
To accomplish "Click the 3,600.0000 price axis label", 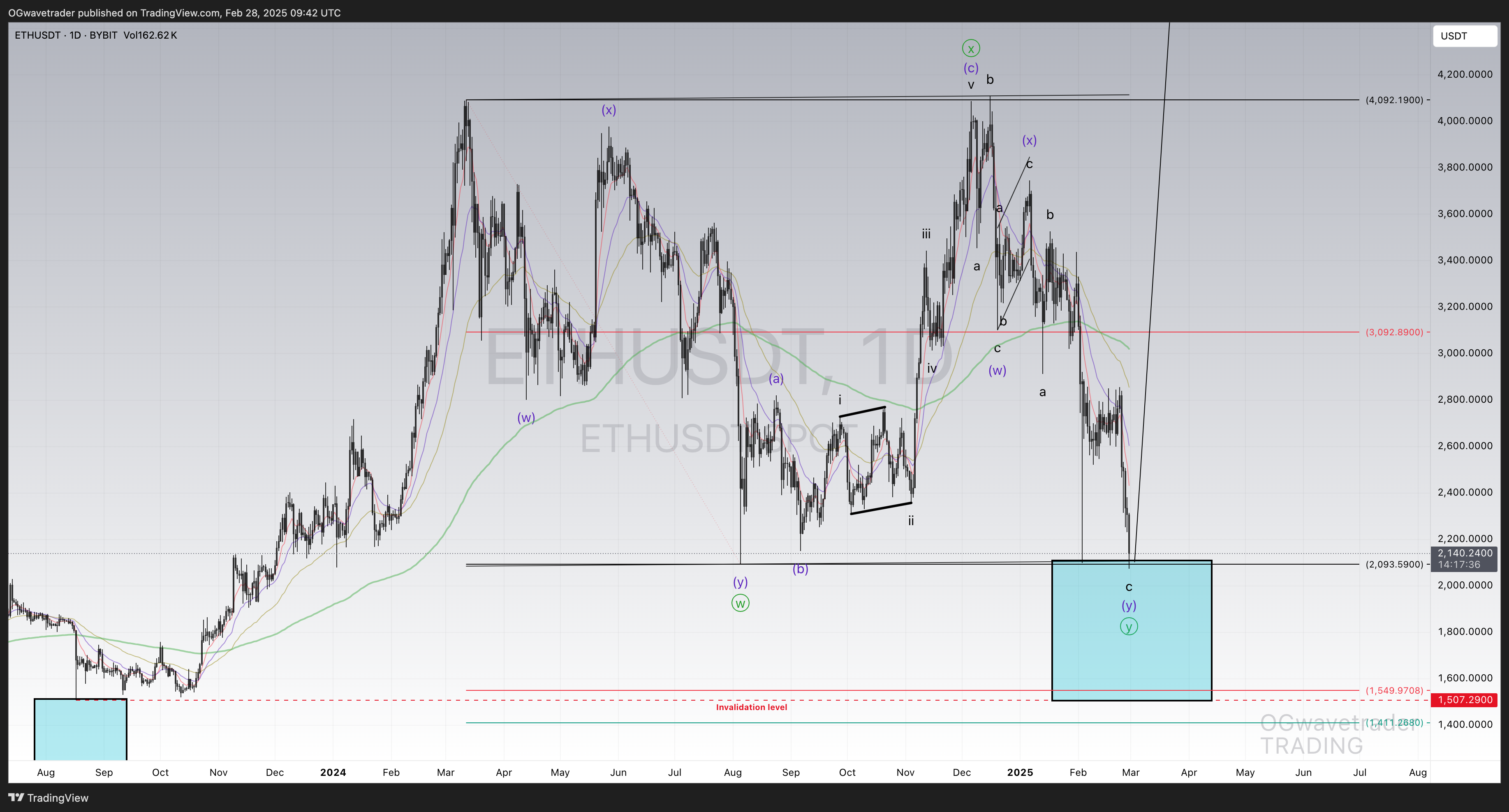I will [1465, 214].
